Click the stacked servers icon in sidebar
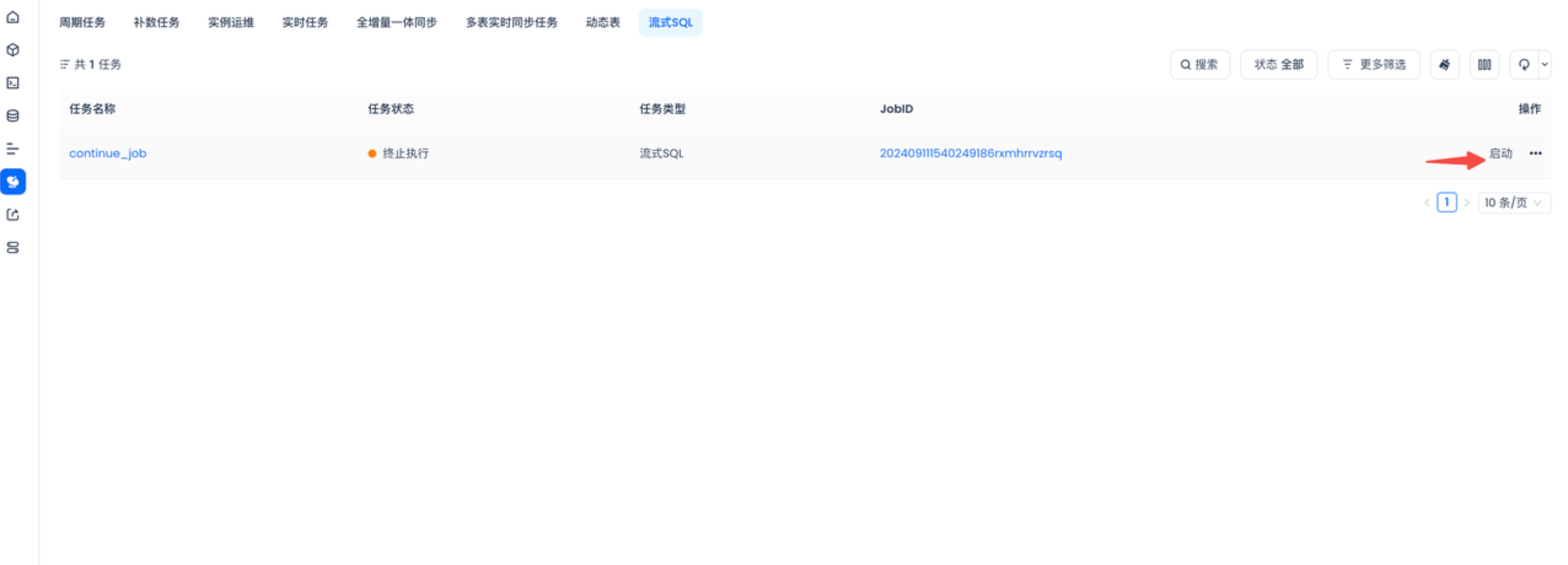This screenshot has height=565, width=1568. coord(13,247)
